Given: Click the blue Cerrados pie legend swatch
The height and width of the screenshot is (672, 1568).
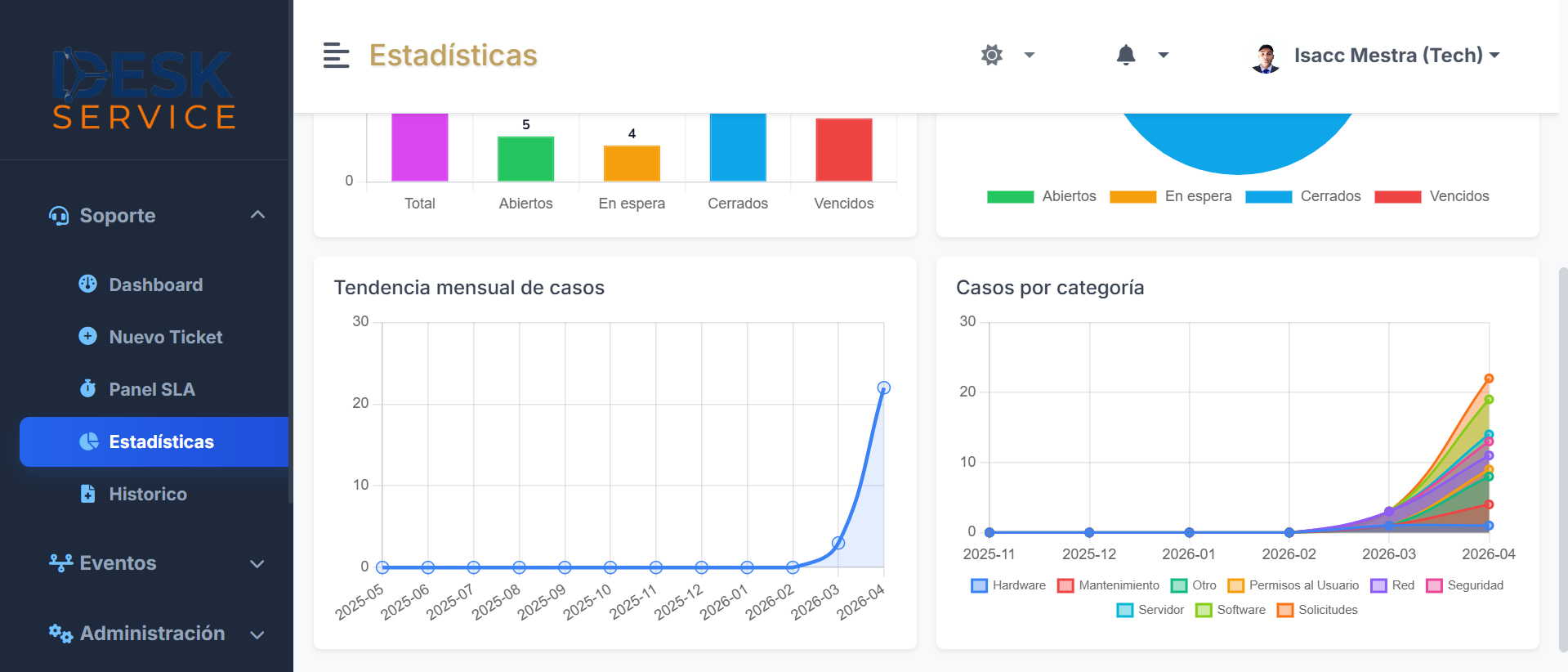Looking at the screenshot, I should (x=1268, y=197).
